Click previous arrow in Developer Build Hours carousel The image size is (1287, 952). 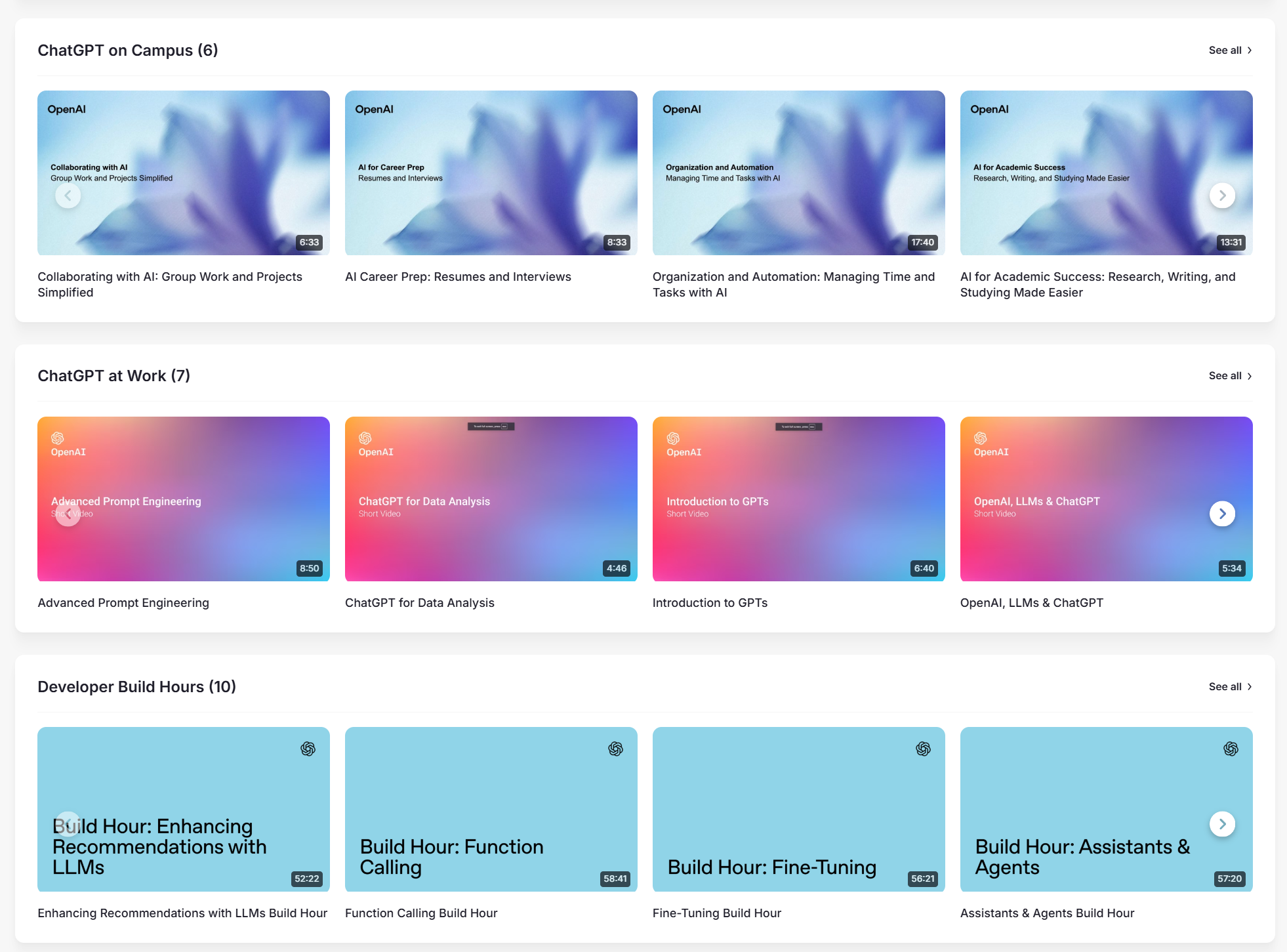68,824
